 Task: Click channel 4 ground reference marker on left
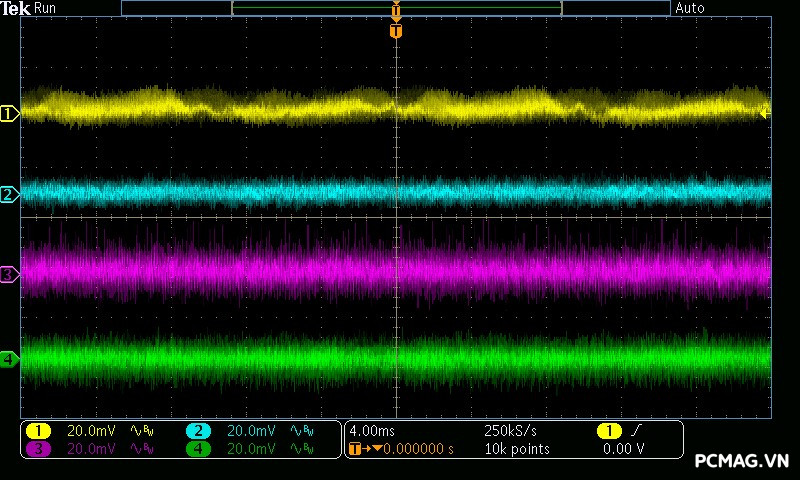[x=9, y=359]
